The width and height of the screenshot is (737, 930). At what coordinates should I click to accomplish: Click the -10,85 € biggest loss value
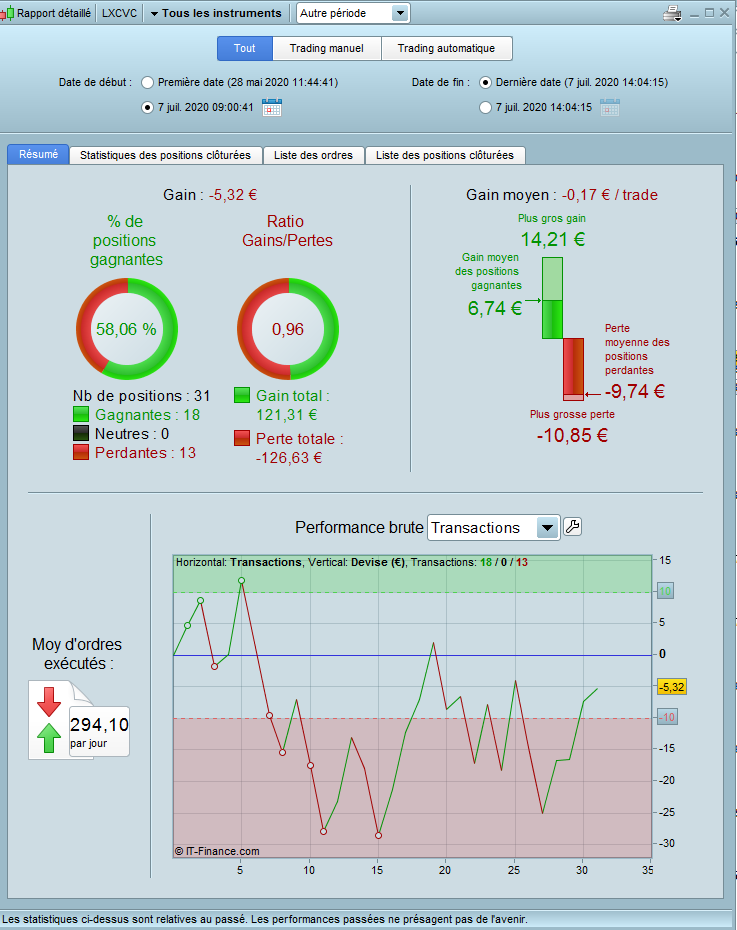572,435
